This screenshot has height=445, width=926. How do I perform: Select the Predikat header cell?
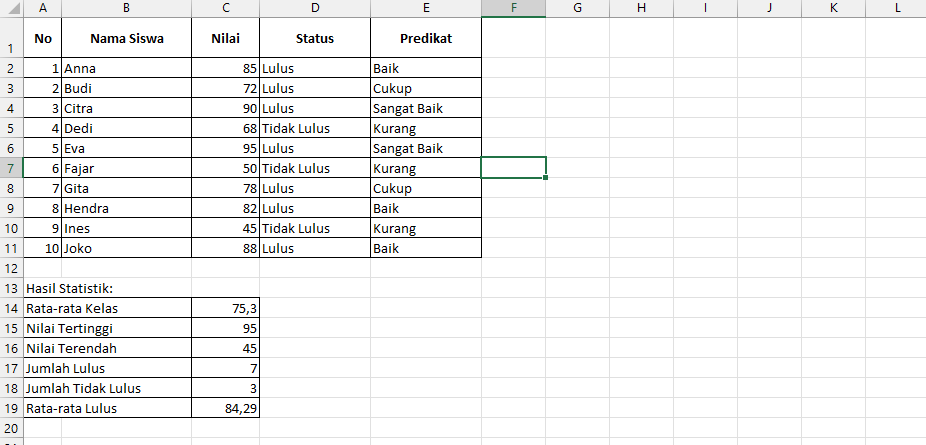pos(426,38)
